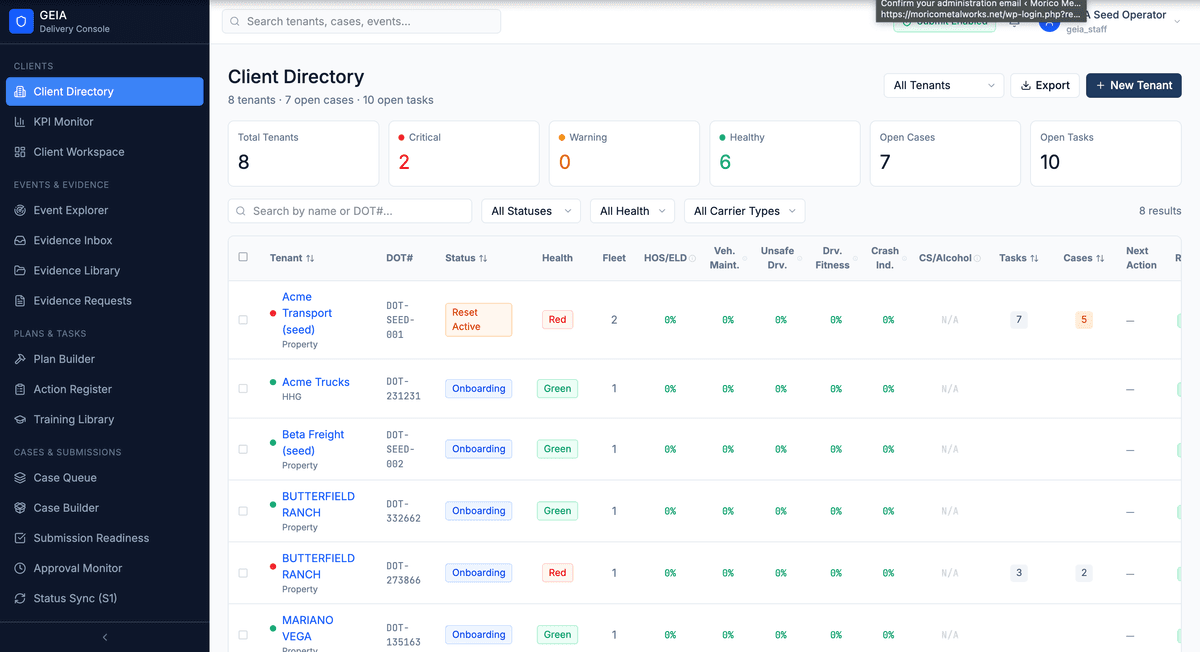Open BUTTERFIELD RANCH link for DOT-273866
The image size is (1200, 652).
[x=318, y=566]
